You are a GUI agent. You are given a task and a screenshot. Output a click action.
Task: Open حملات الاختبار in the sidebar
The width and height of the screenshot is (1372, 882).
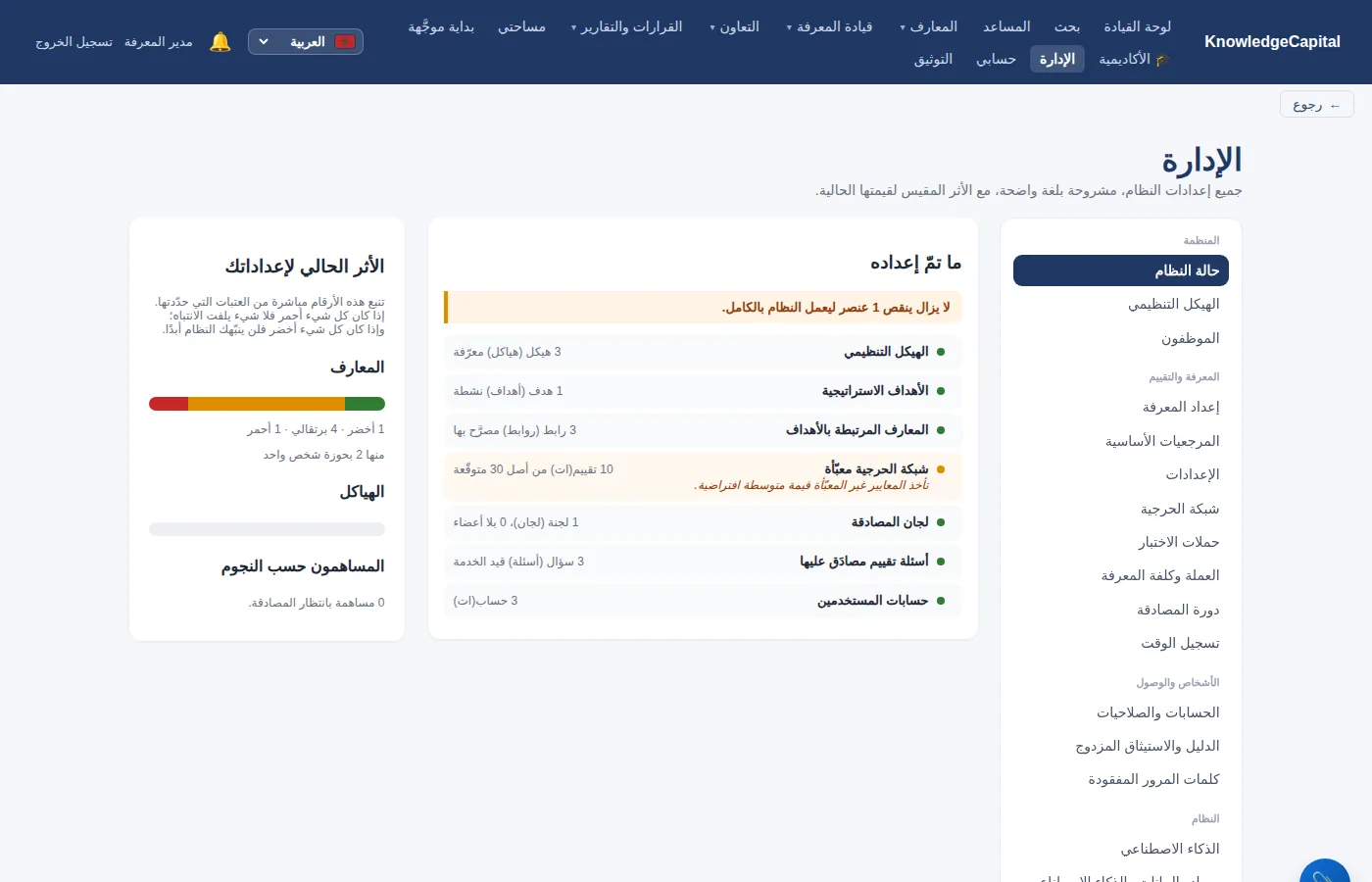pyautogui.click(x=1121, y=542)
